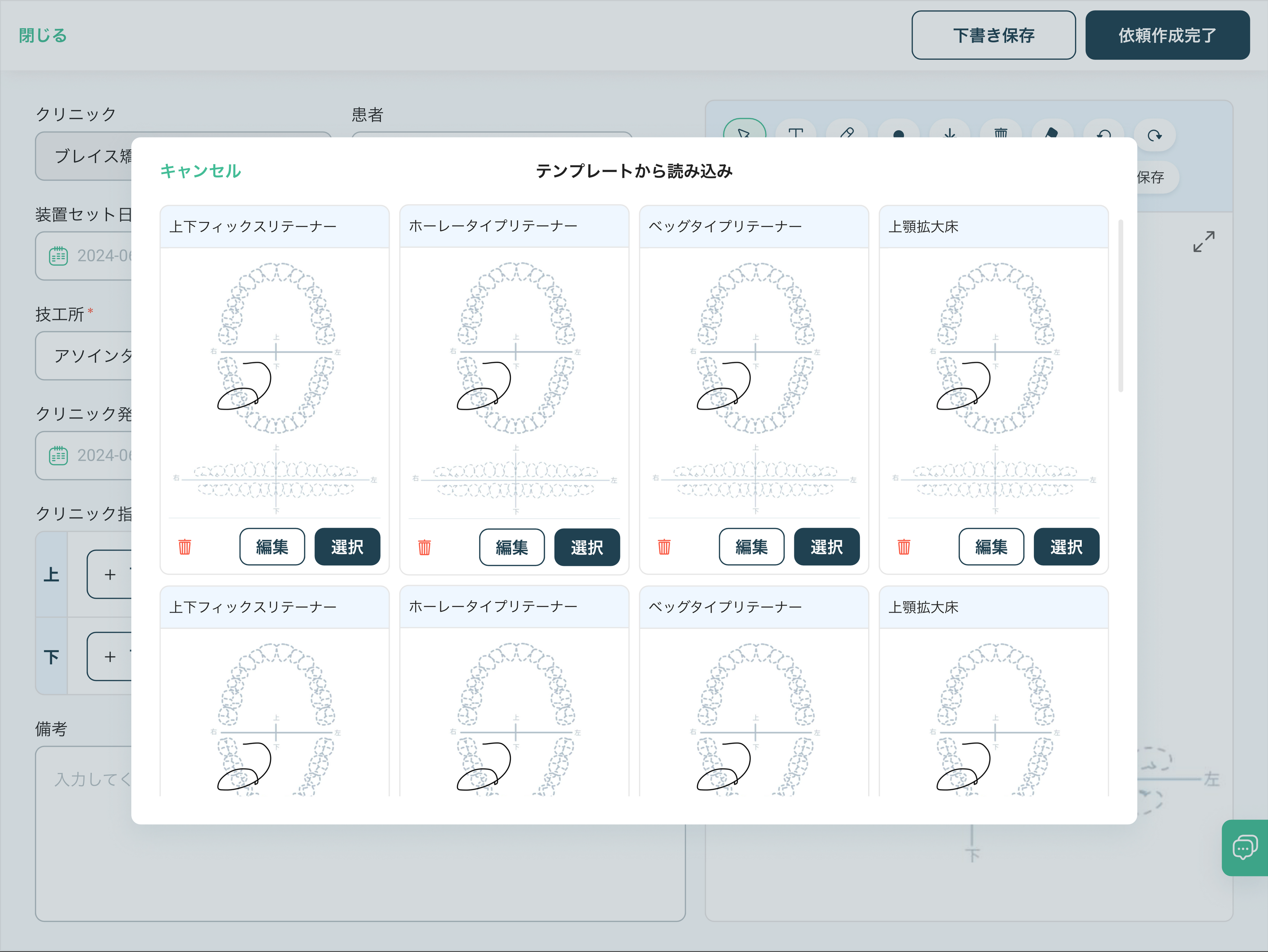Click the first-row 上下フィックスリテーナー card title

coord(253,227)
